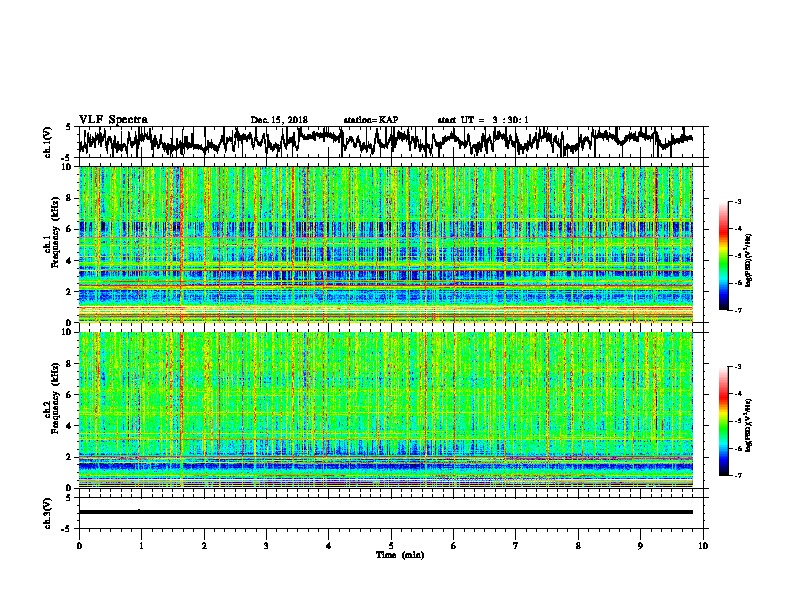Viewport: 792px width, 612px height.
Task: Click time axis tick label '0'
Action: pos(79,545)
